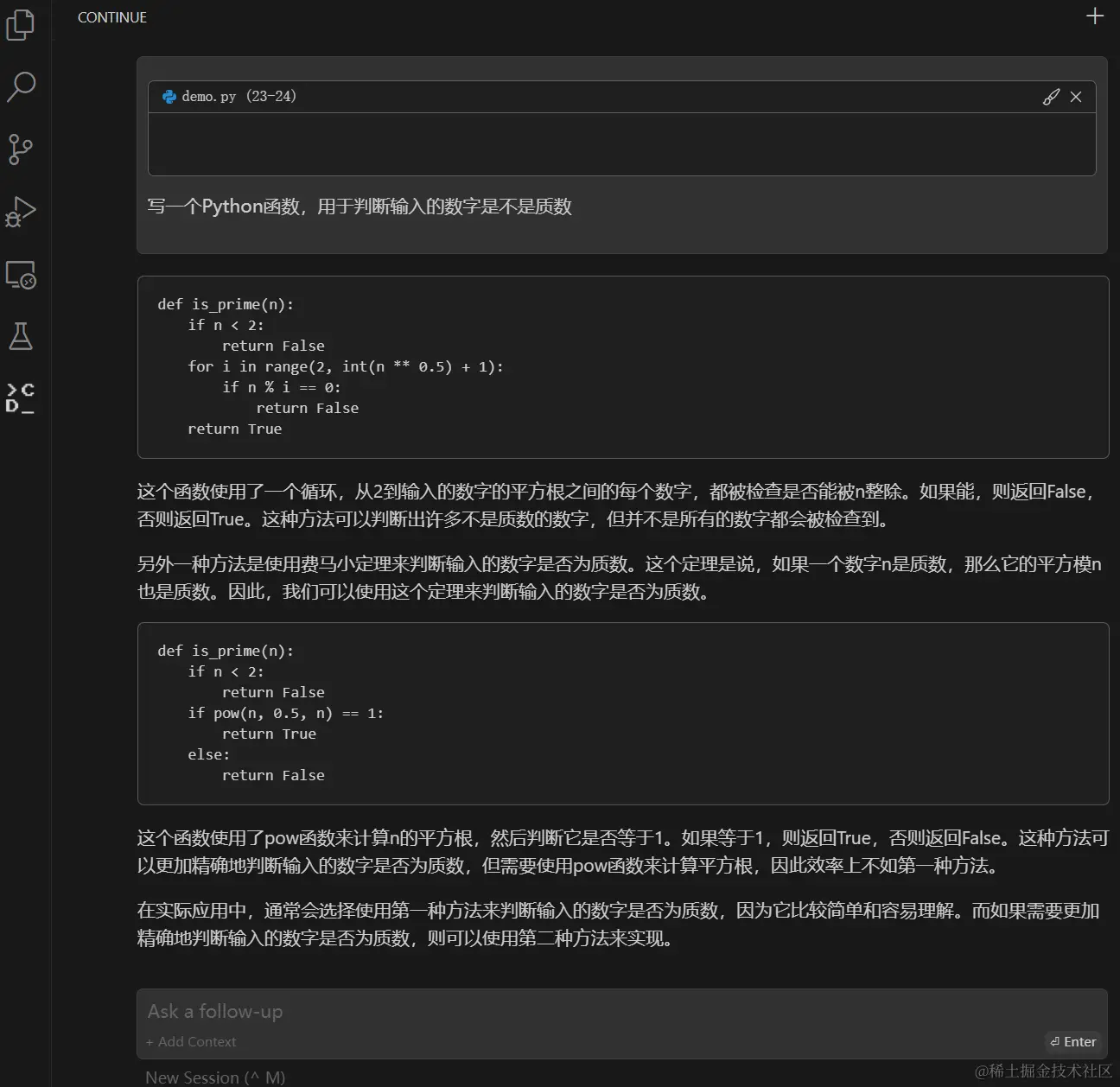Remove the demo.py context item
Image resolution: width=1120 pixels, height=1087 pixels.
click(1076, 96)
